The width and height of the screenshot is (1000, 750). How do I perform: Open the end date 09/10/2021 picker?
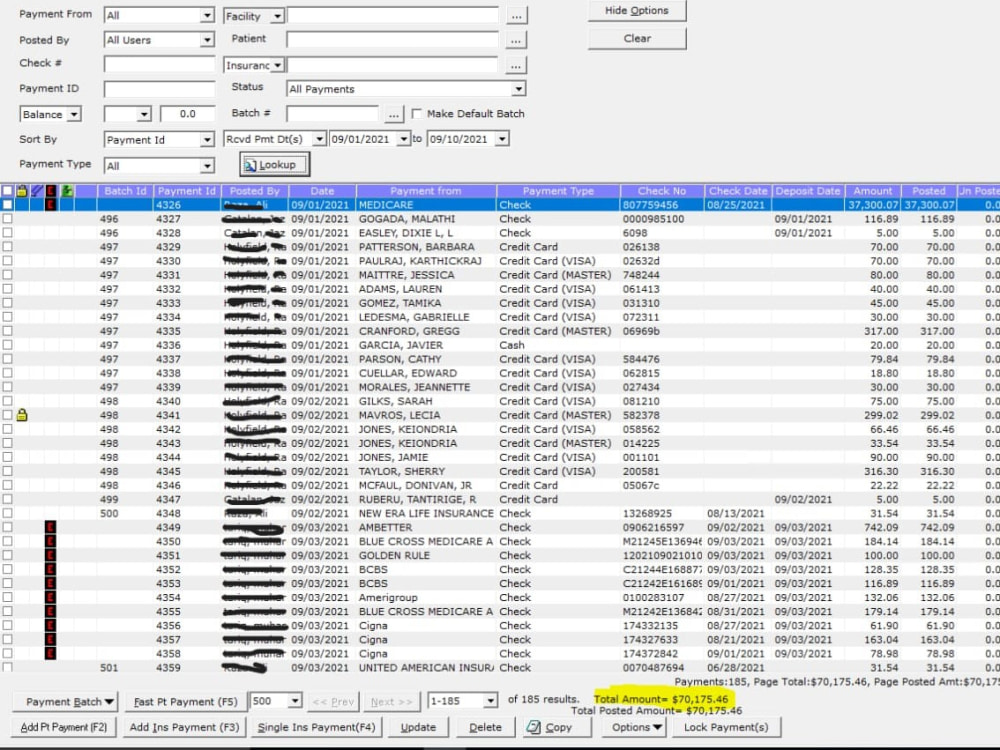(502, 139)
